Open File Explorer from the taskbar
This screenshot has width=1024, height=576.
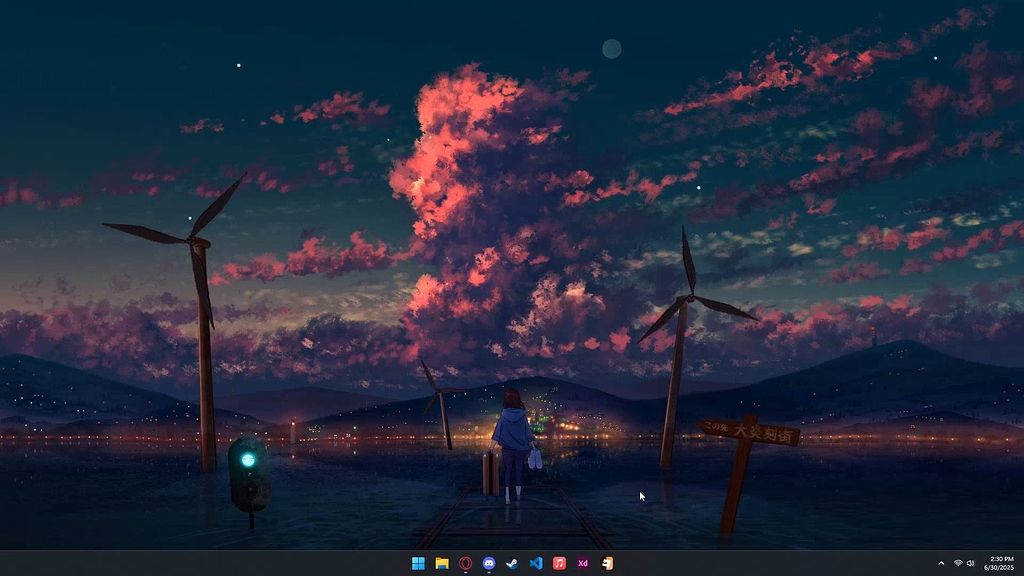click(441, 563)
